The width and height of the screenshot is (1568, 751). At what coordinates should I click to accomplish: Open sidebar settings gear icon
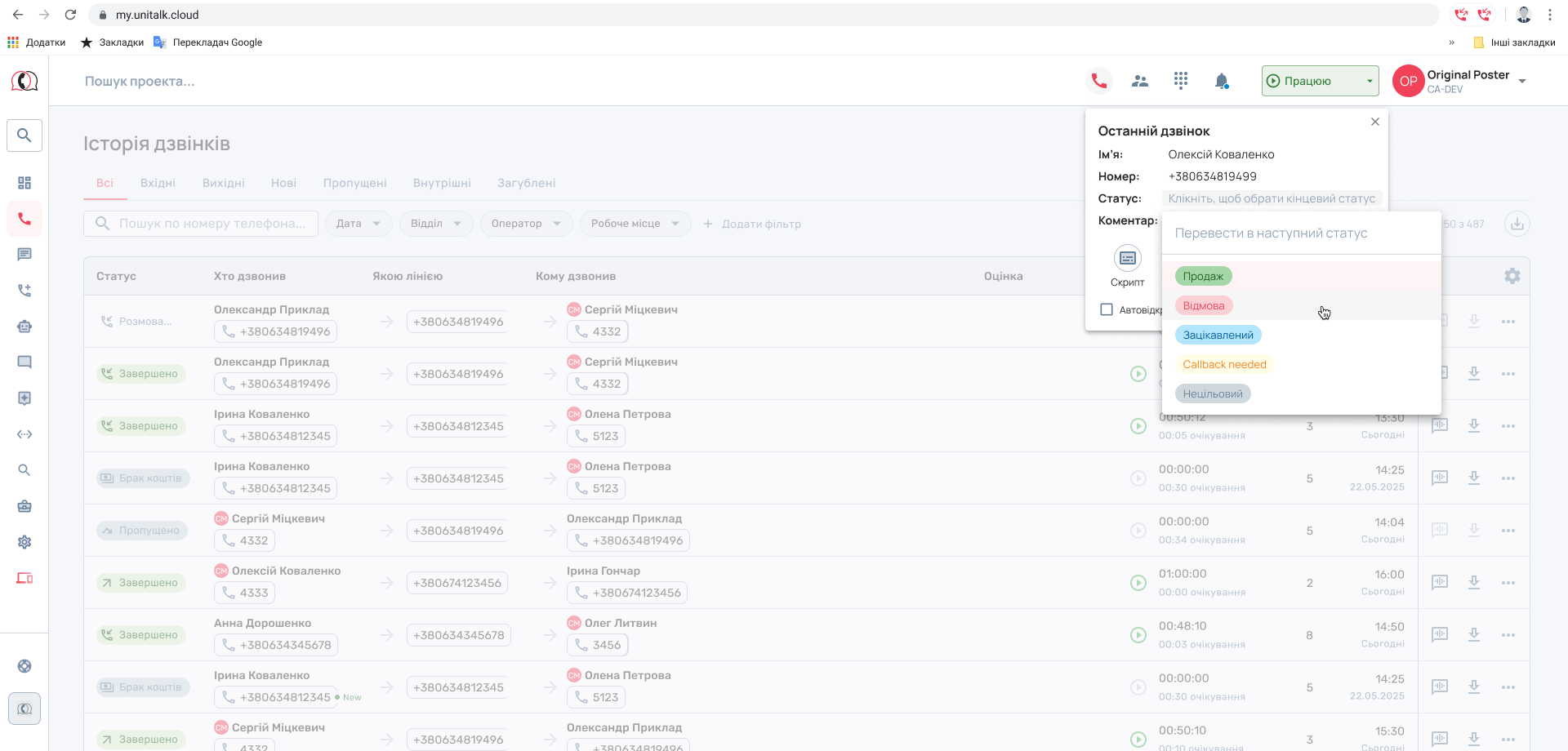coord(24,542)
